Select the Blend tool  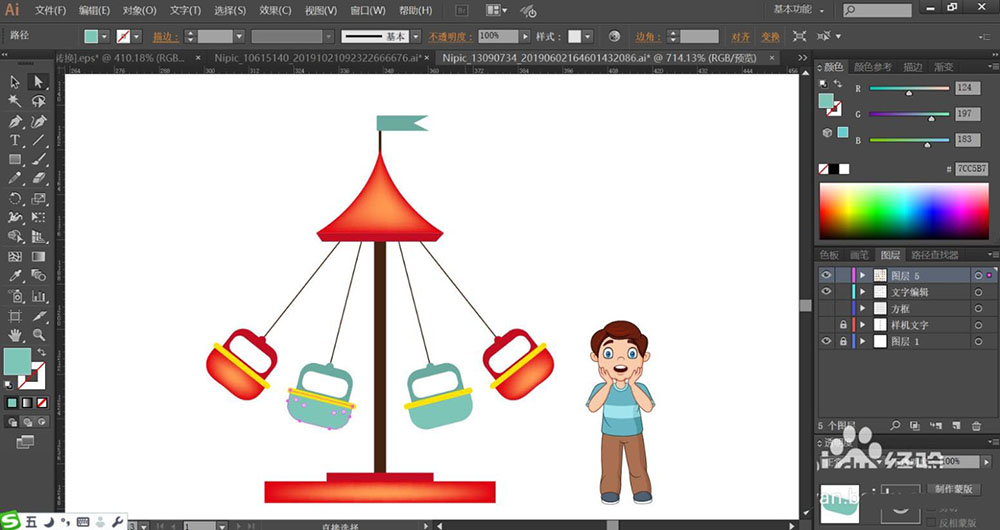coord(38,276)
